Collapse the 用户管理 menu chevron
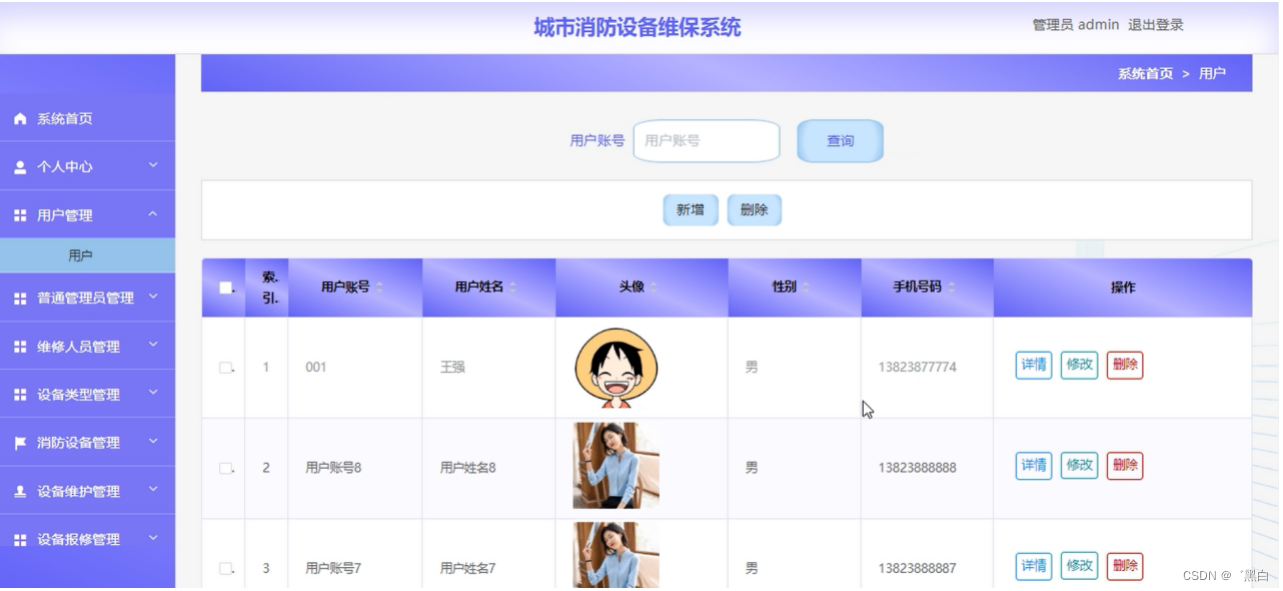This screenshot has width=1283, height=591. (153, 214)
